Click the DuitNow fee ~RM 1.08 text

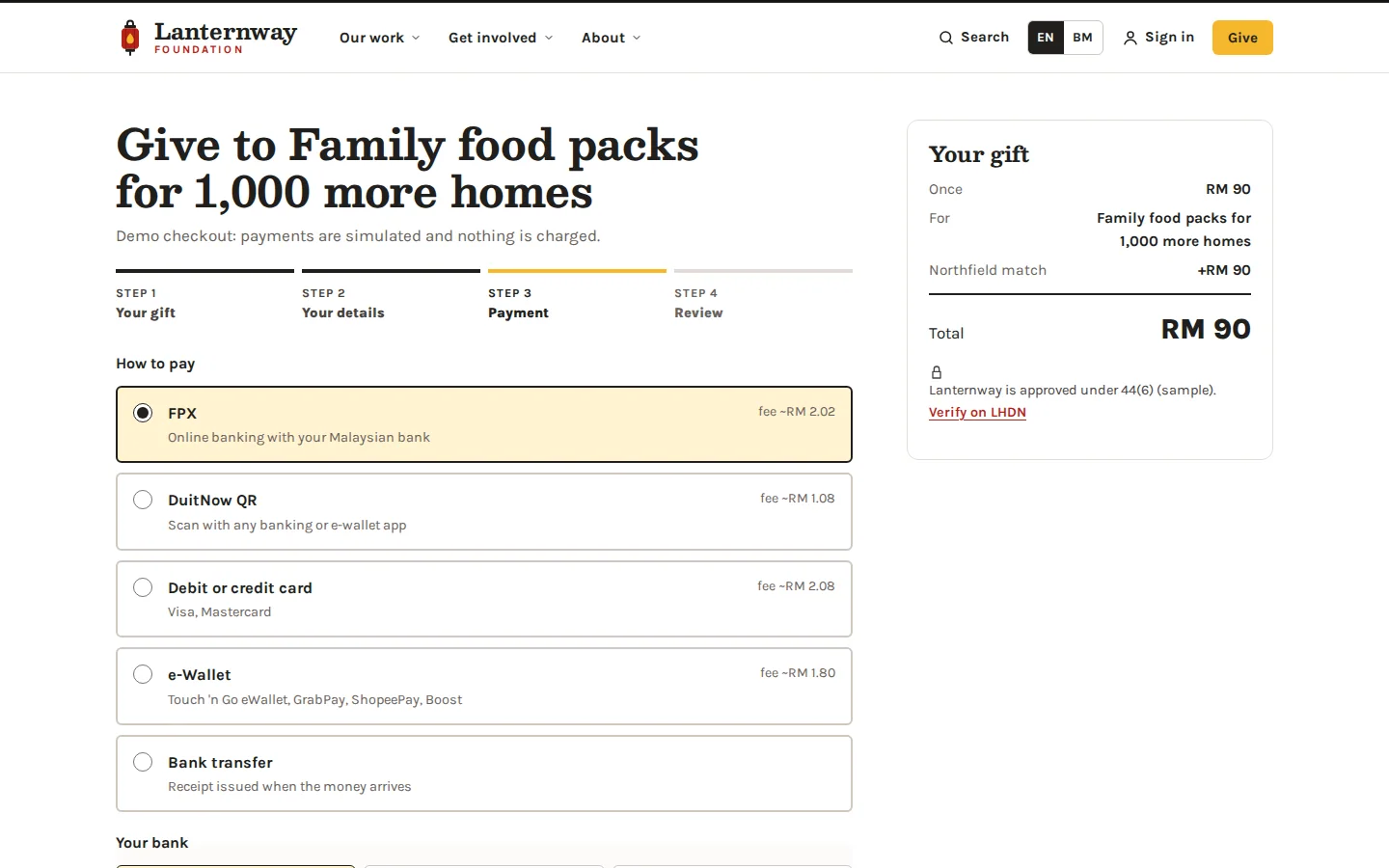pos(798,499)
